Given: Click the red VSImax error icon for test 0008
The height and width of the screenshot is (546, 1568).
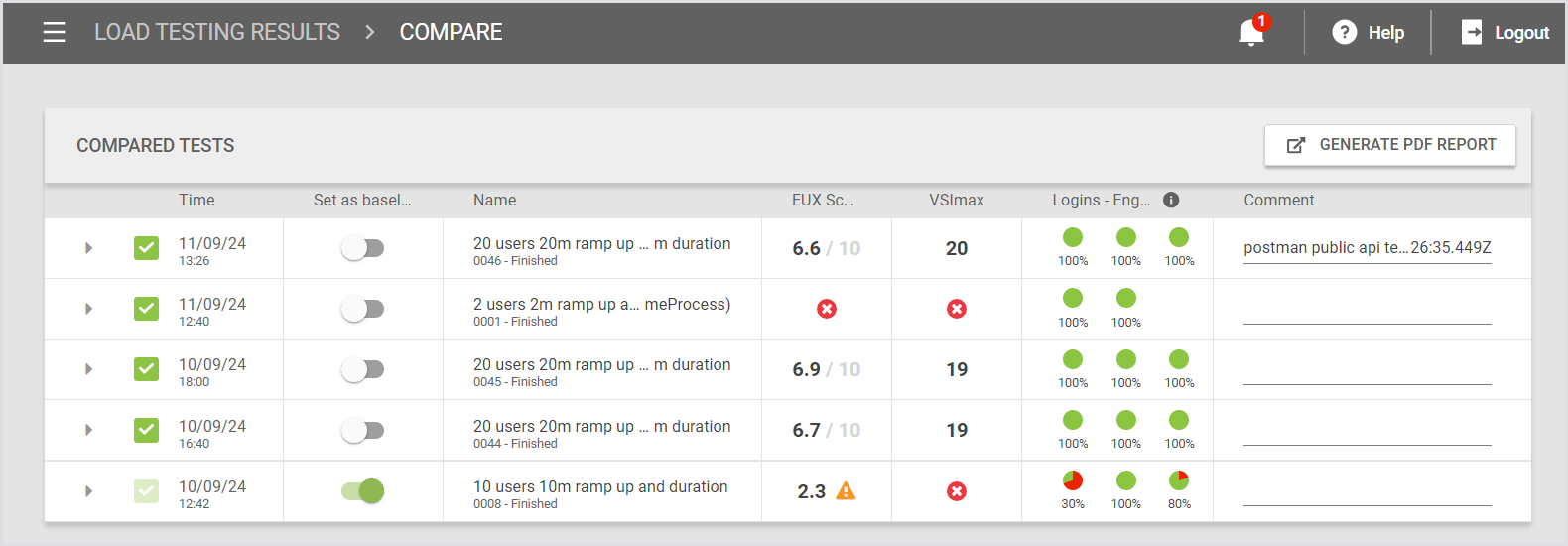Looking at the screenshot, I should click(x=957, y=491).
